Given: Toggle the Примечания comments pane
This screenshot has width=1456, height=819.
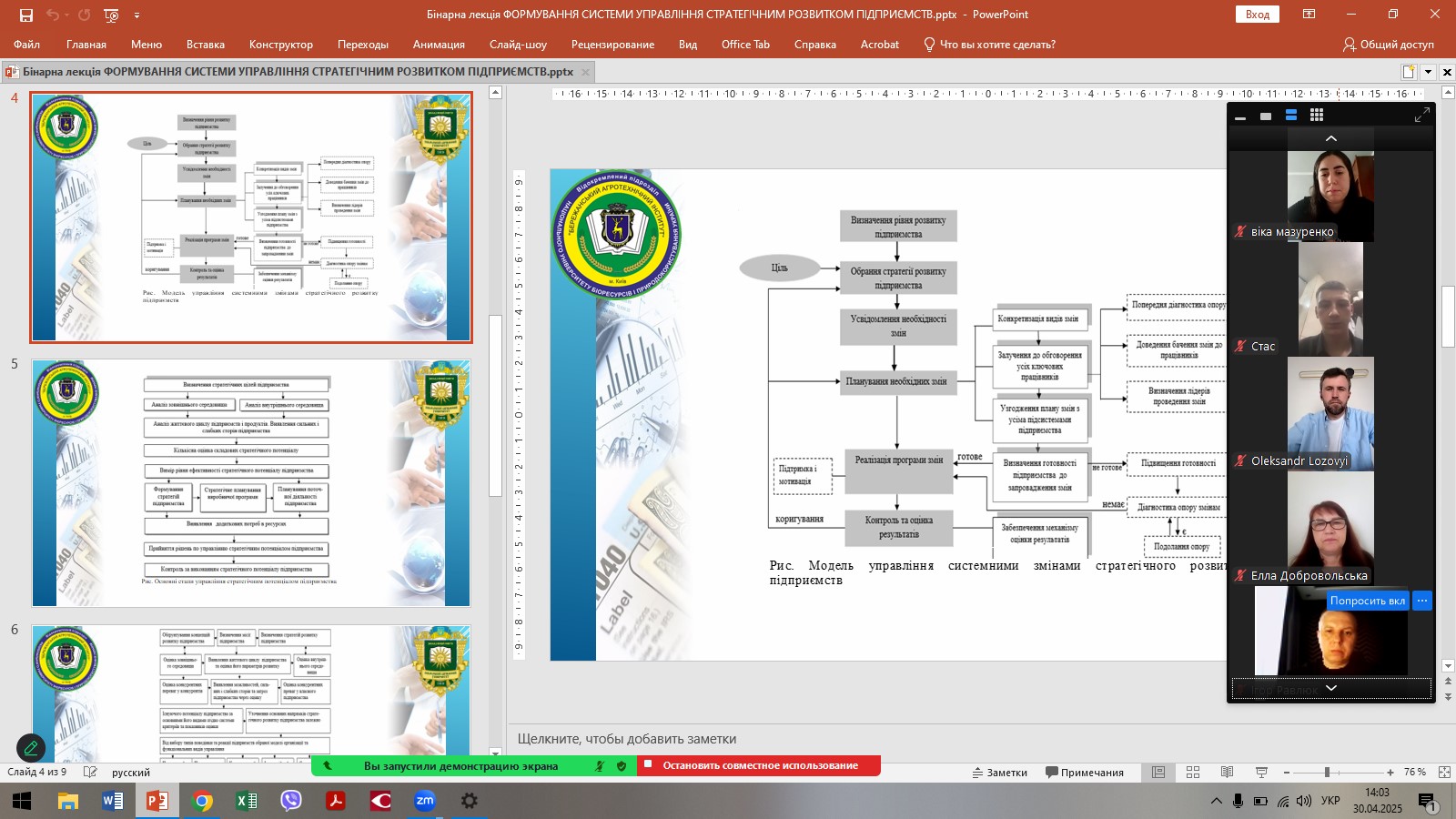Looking at the screenshot, I should click(x=1084, y=772).
